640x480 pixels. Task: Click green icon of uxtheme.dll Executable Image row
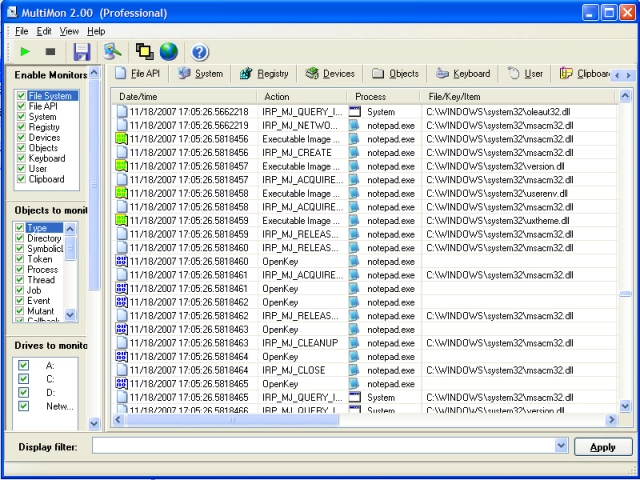point(122,220)
